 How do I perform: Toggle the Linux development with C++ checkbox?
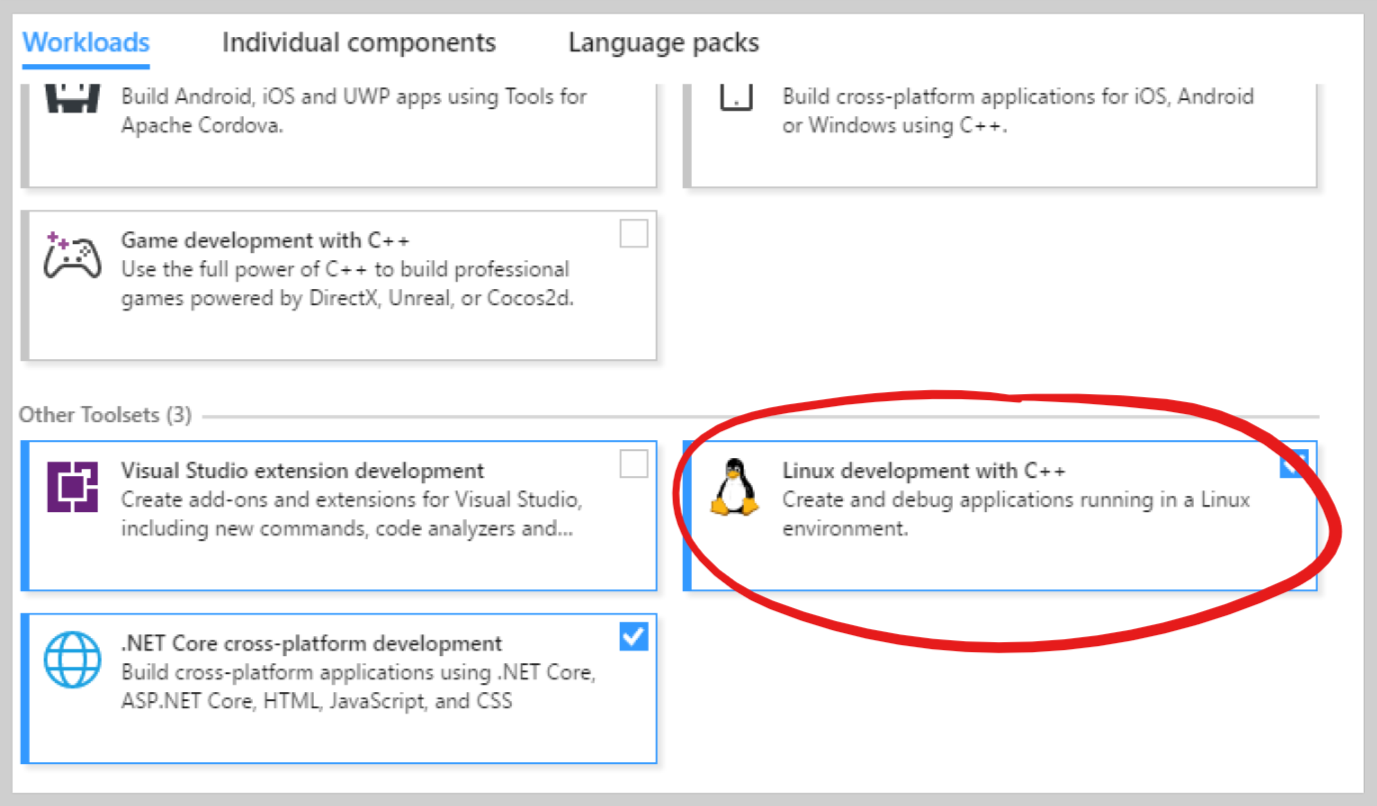[1293, 463]
